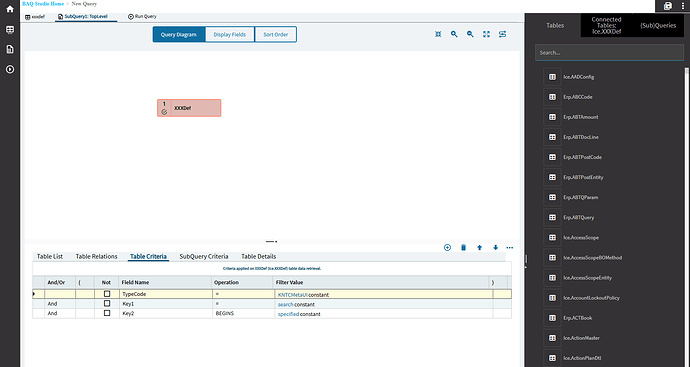This screenshot has height=367, width=690.
Task: Select the Query Diagram view button
Action: 179,34
